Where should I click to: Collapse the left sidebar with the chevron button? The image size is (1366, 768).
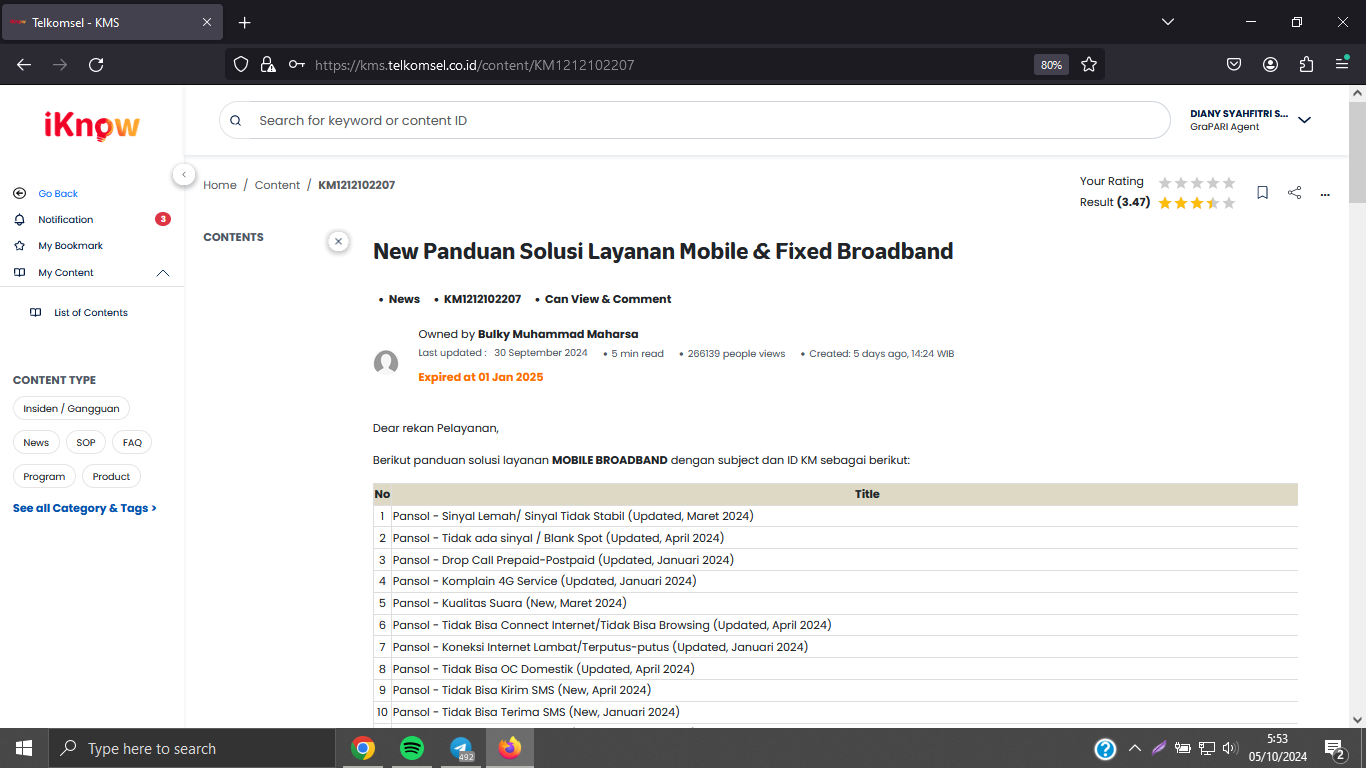(184, 174)
